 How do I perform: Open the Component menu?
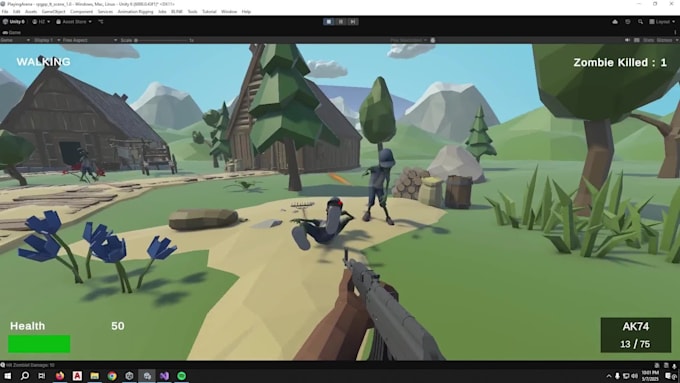click(81, 12)
